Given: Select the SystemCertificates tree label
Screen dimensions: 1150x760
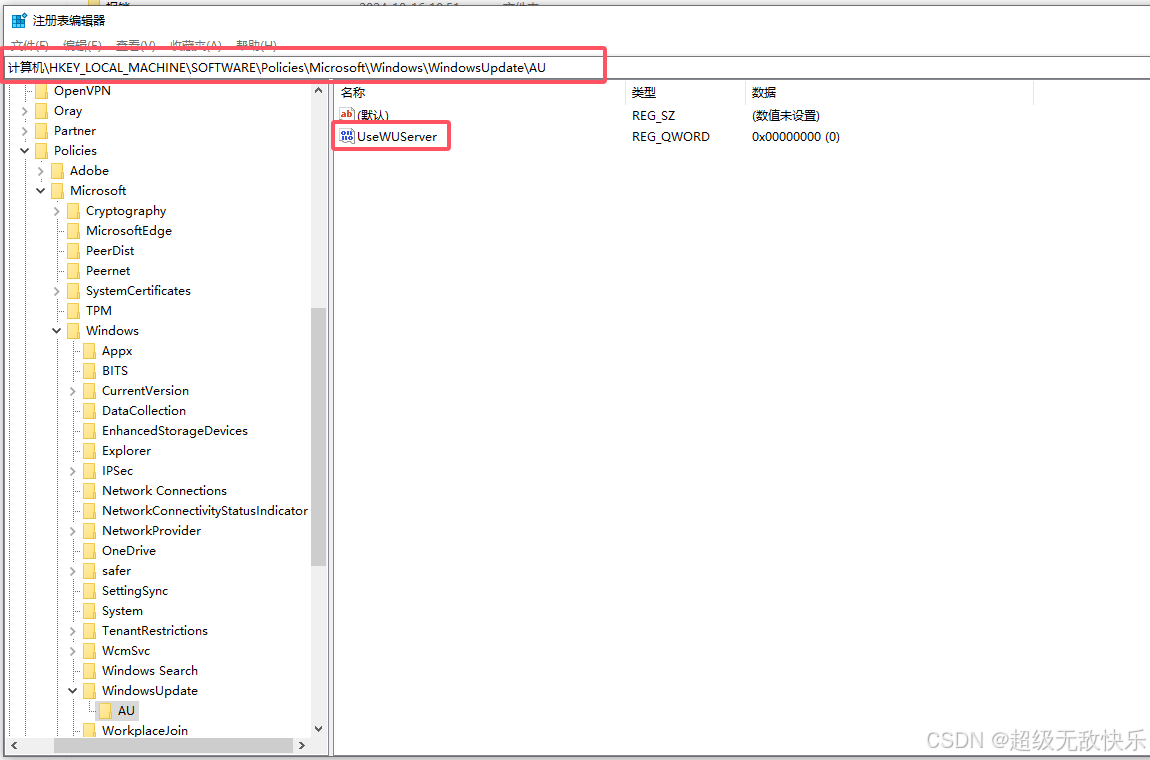Looking at the screenshot, I should click(138, 291).
